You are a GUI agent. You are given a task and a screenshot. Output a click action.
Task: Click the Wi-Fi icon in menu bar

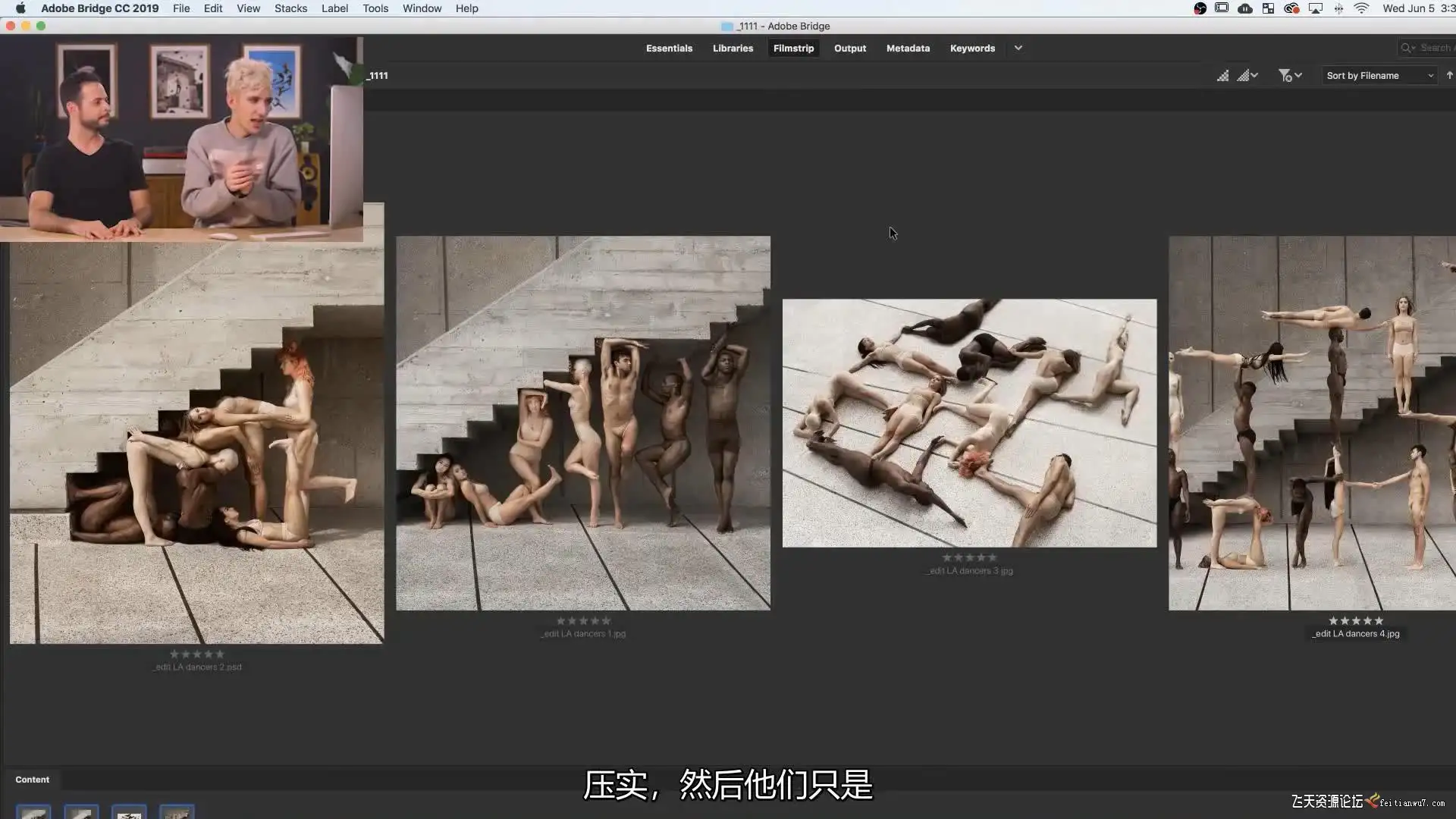(1361, 8)
